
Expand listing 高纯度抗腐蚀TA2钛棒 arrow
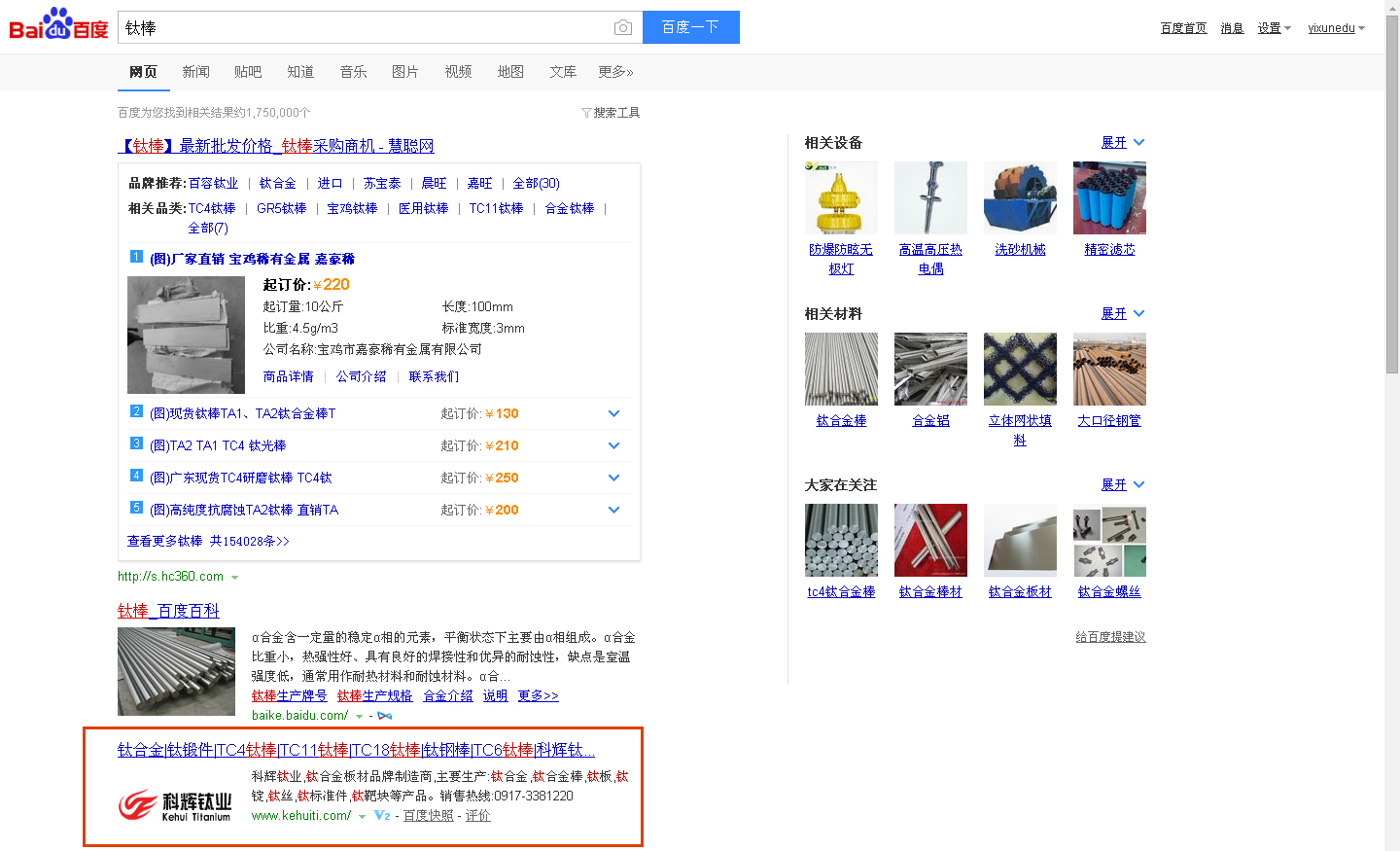pos(613,510)
